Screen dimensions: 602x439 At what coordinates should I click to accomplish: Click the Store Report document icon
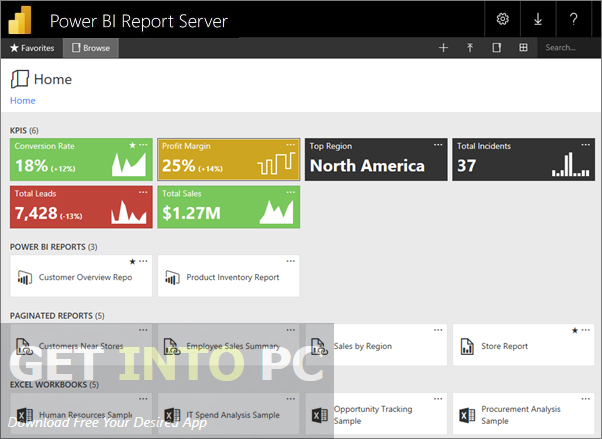coord(467,346)
